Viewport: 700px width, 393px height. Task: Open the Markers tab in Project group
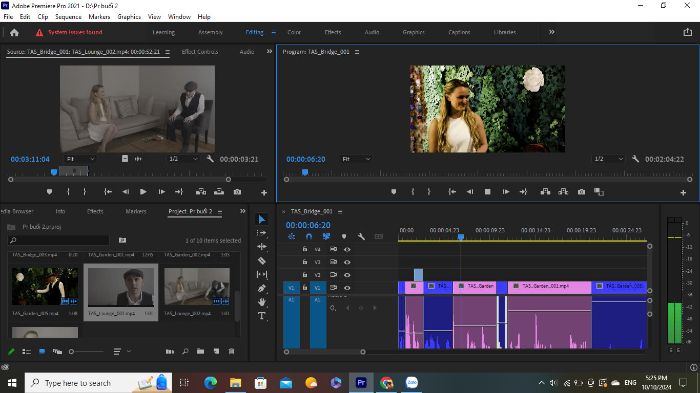point(136,211)
